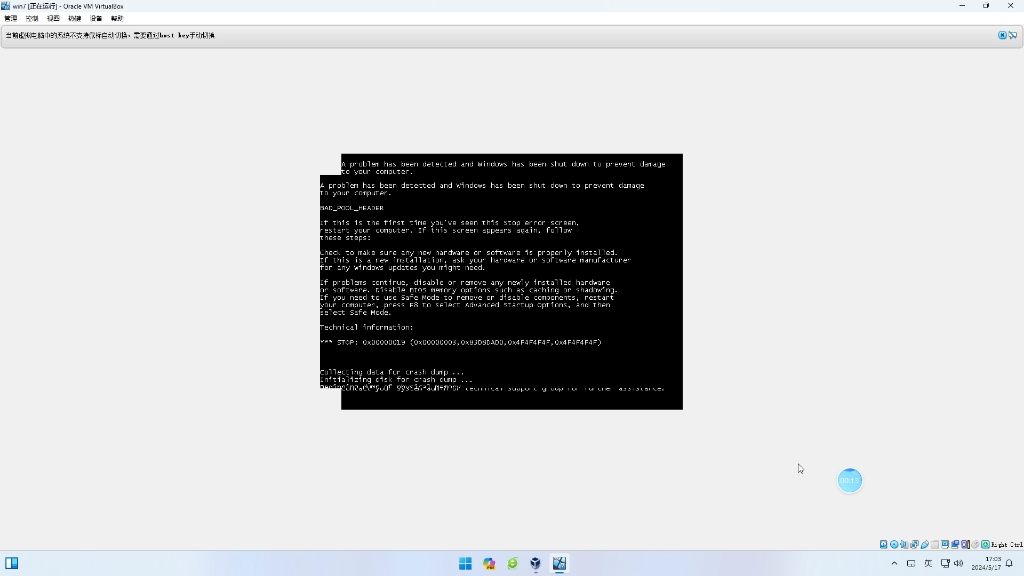
Task: Click the optical disc status icon
Action: point(894,545)
